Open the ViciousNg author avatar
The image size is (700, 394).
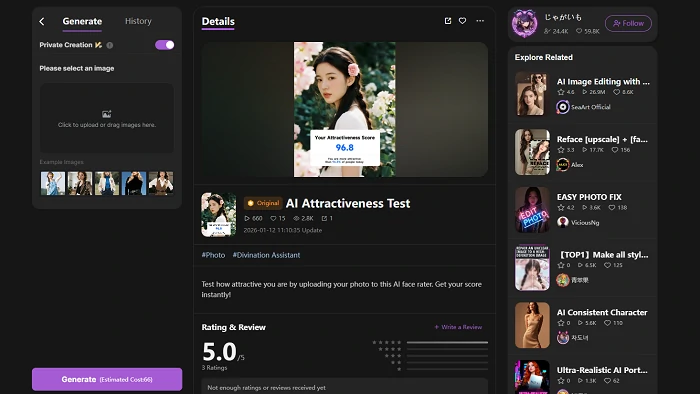(x=562, y=222)
